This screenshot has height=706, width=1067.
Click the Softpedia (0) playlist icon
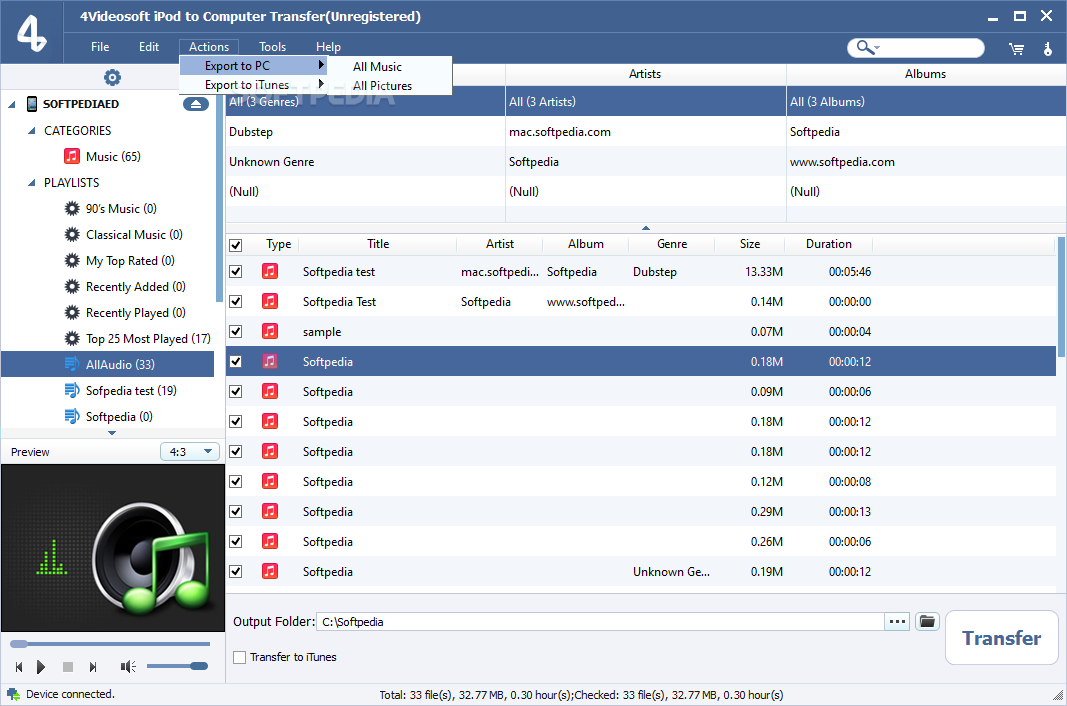pos(71,416)
